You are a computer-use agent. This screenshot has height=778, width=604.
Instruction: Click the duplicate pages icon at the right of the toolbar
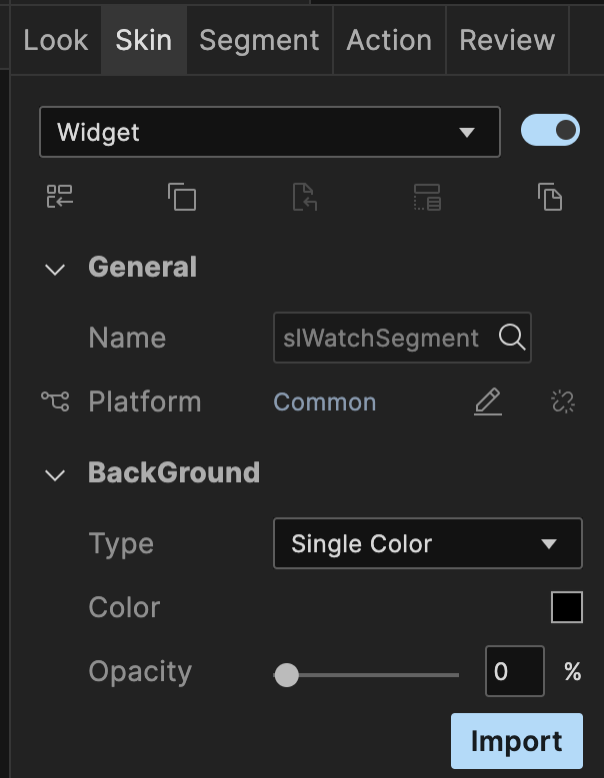pos(550,197)
